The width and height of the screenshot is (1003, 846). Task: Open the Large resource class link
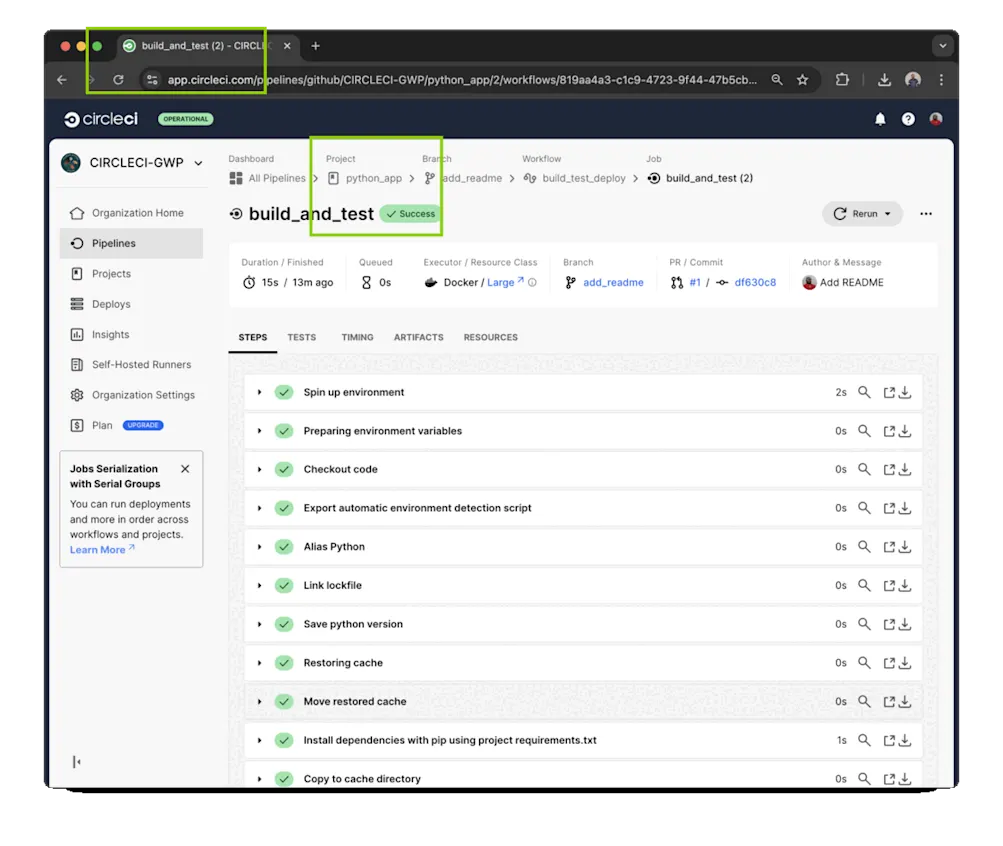pyautogui.click(x=505, y=283)
